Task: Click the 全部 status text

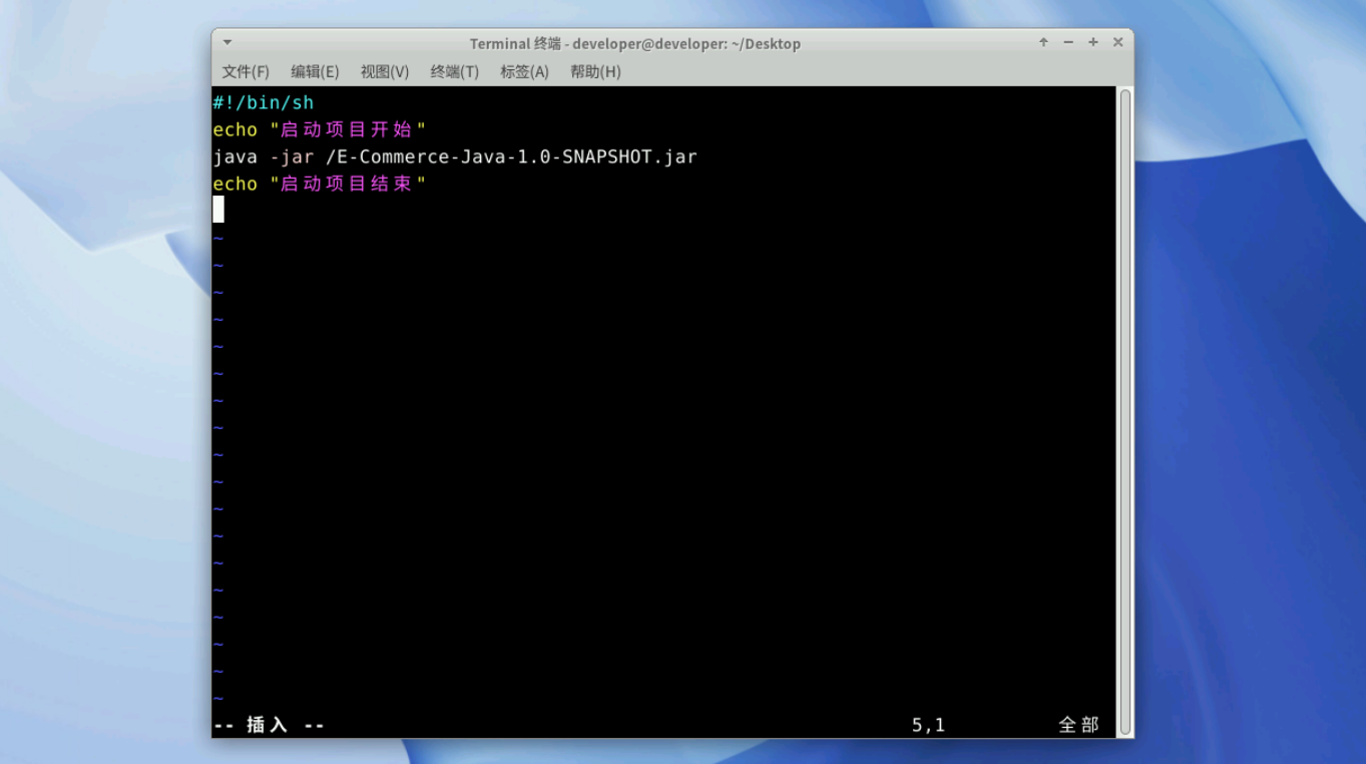Action: click(1079, 725)
